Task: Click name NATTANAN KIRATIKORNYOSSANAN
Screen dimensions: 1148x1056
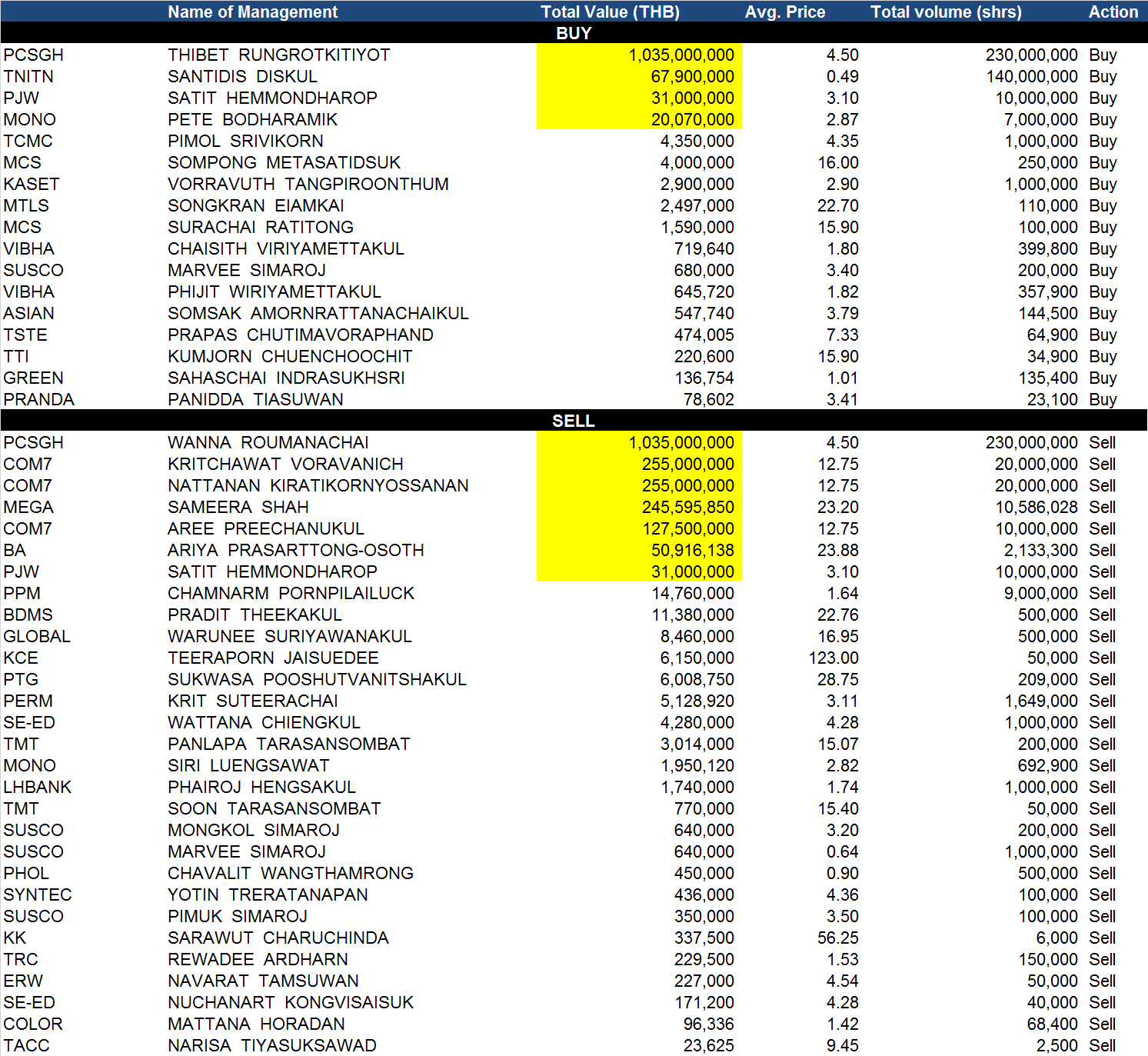Action: point(318,485)
